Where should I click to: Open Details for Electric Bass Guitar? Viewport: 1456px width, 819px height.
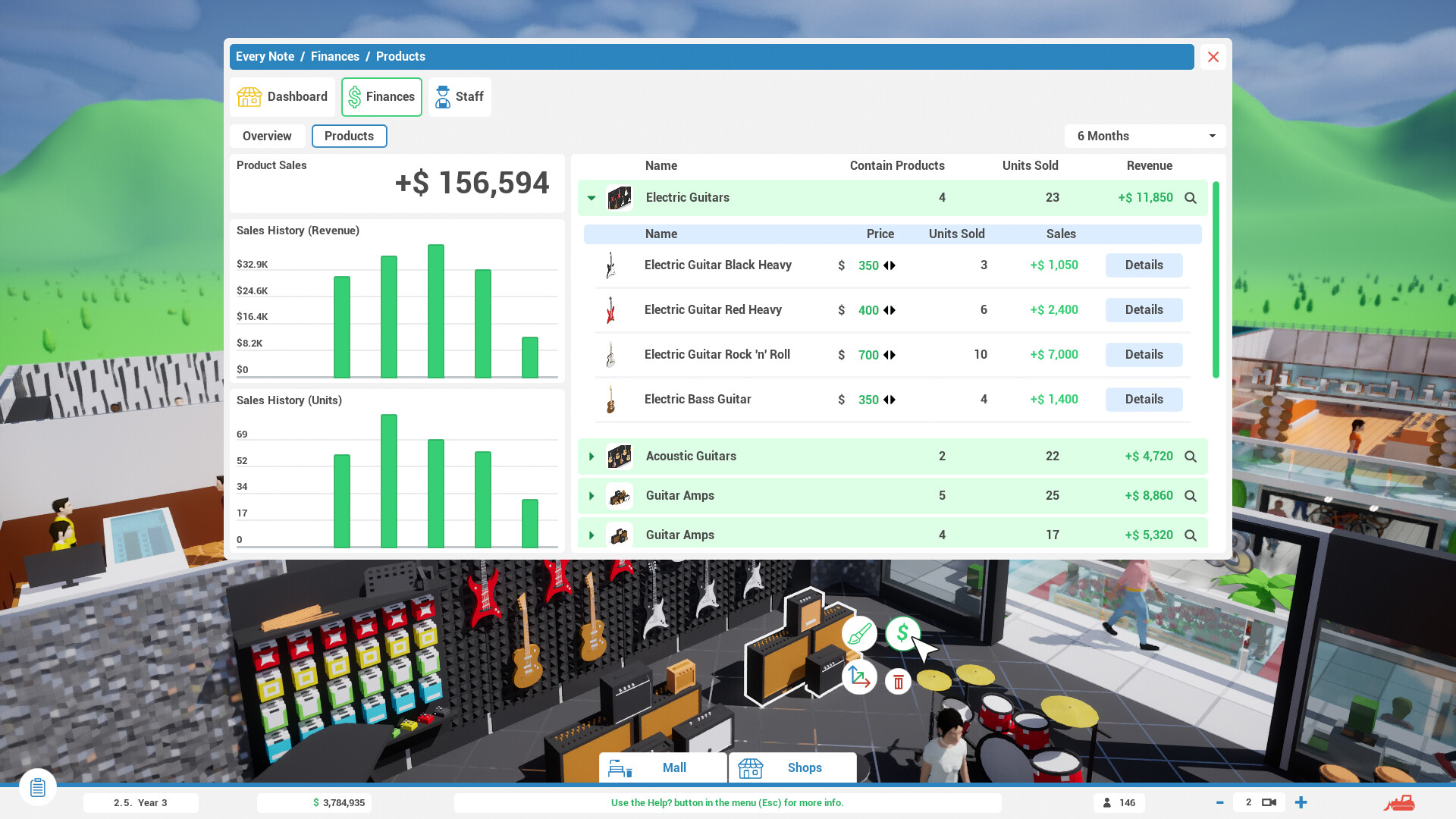[1144, 399]
